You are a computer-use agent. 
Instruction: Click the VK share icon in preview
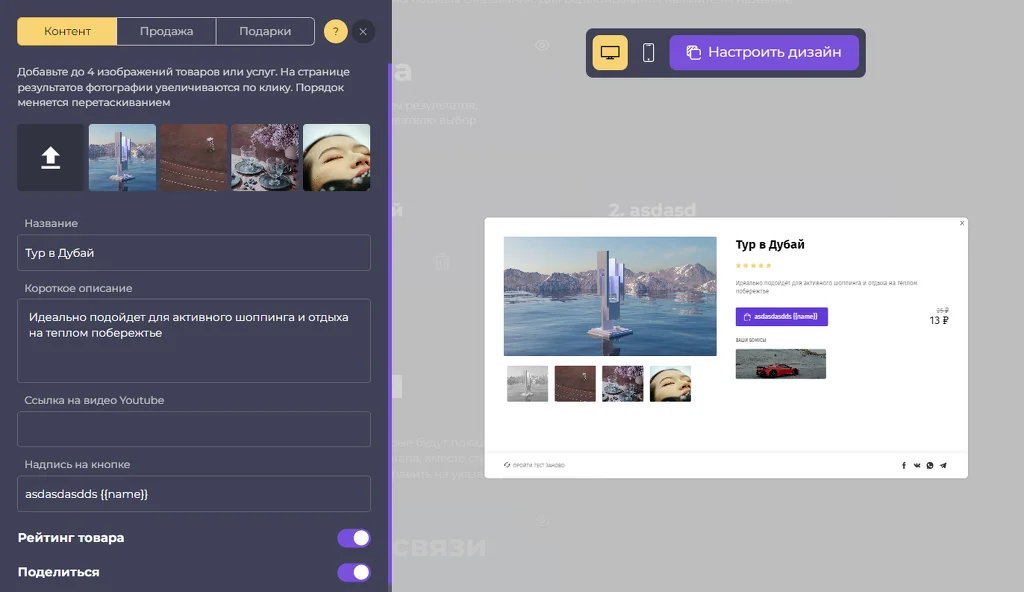(x=917, y=465)
